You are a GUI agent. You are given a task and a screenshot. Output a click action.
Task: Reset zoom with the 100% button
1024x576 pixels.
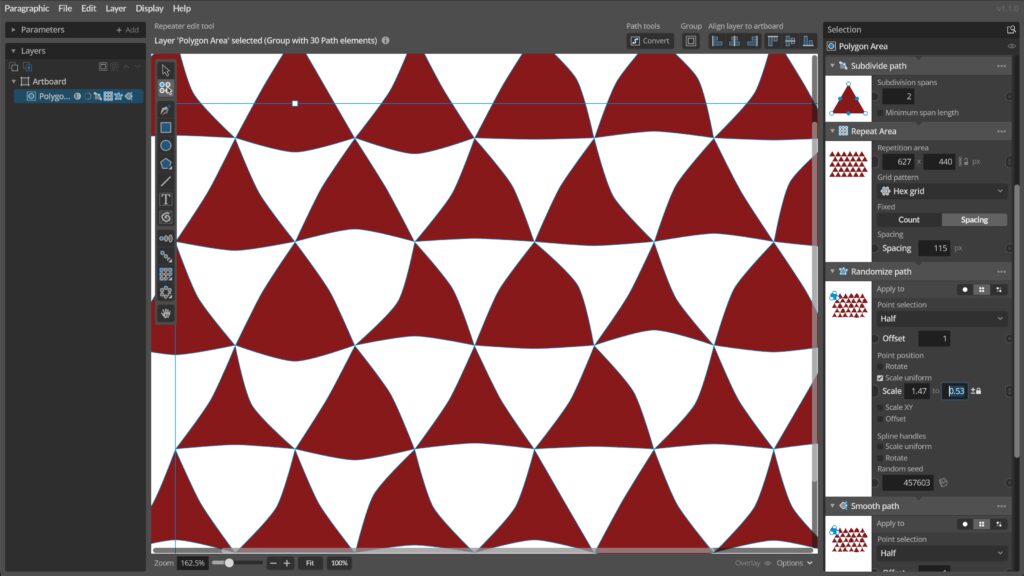click(339, 563)
